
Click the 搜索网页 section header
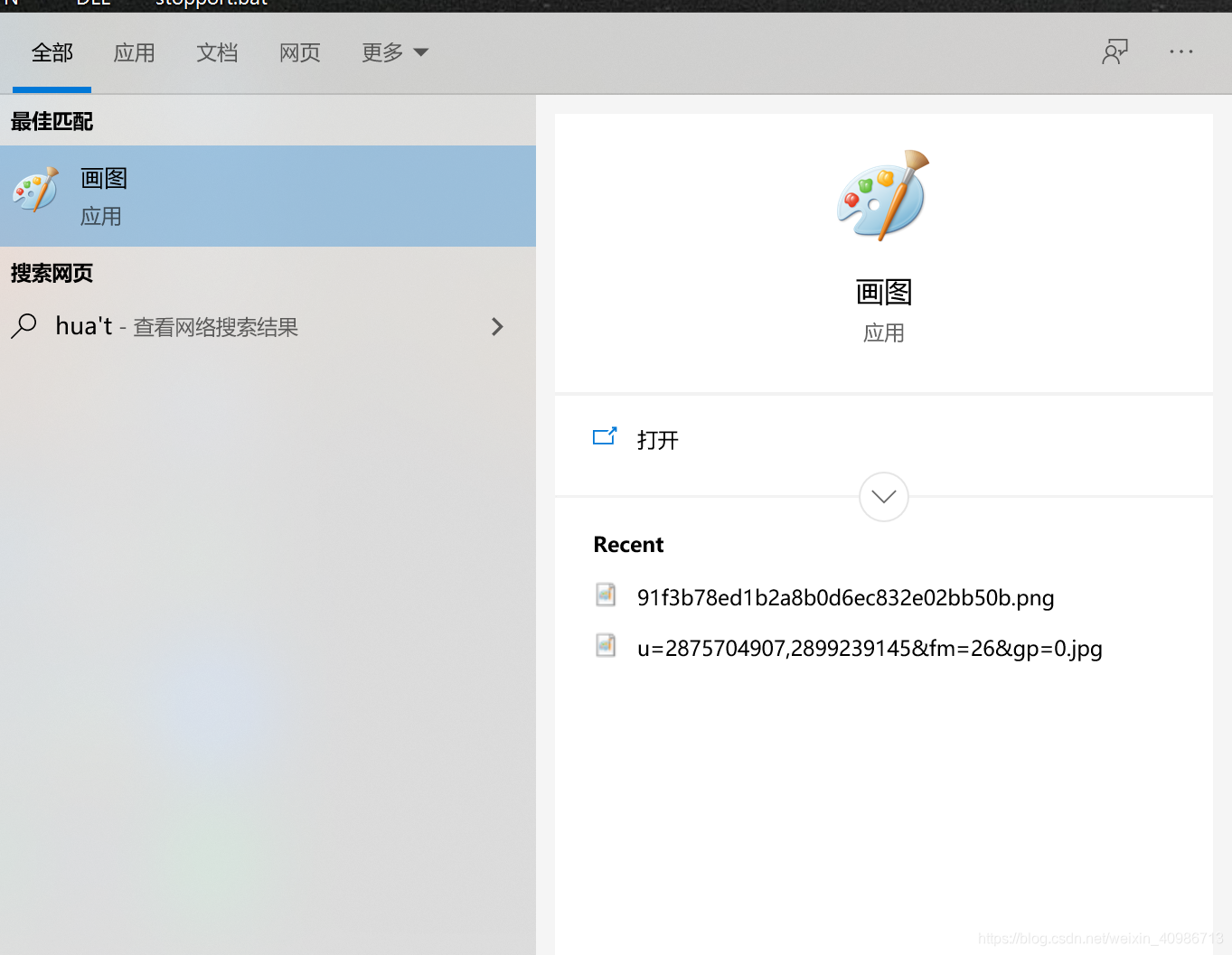click(52, 273)
